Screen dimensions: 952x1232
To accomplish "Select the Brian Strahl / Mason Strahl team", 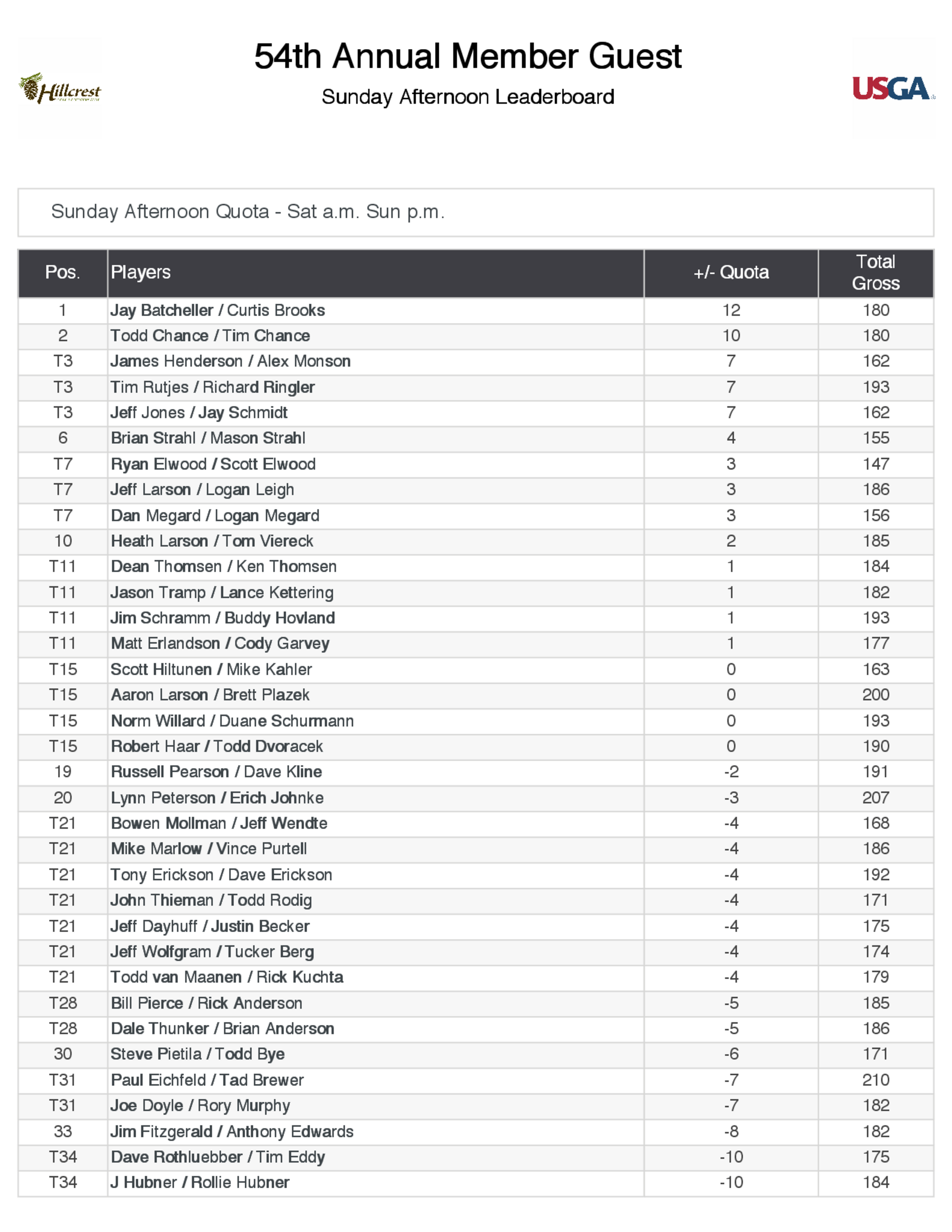I will point(208,438).
